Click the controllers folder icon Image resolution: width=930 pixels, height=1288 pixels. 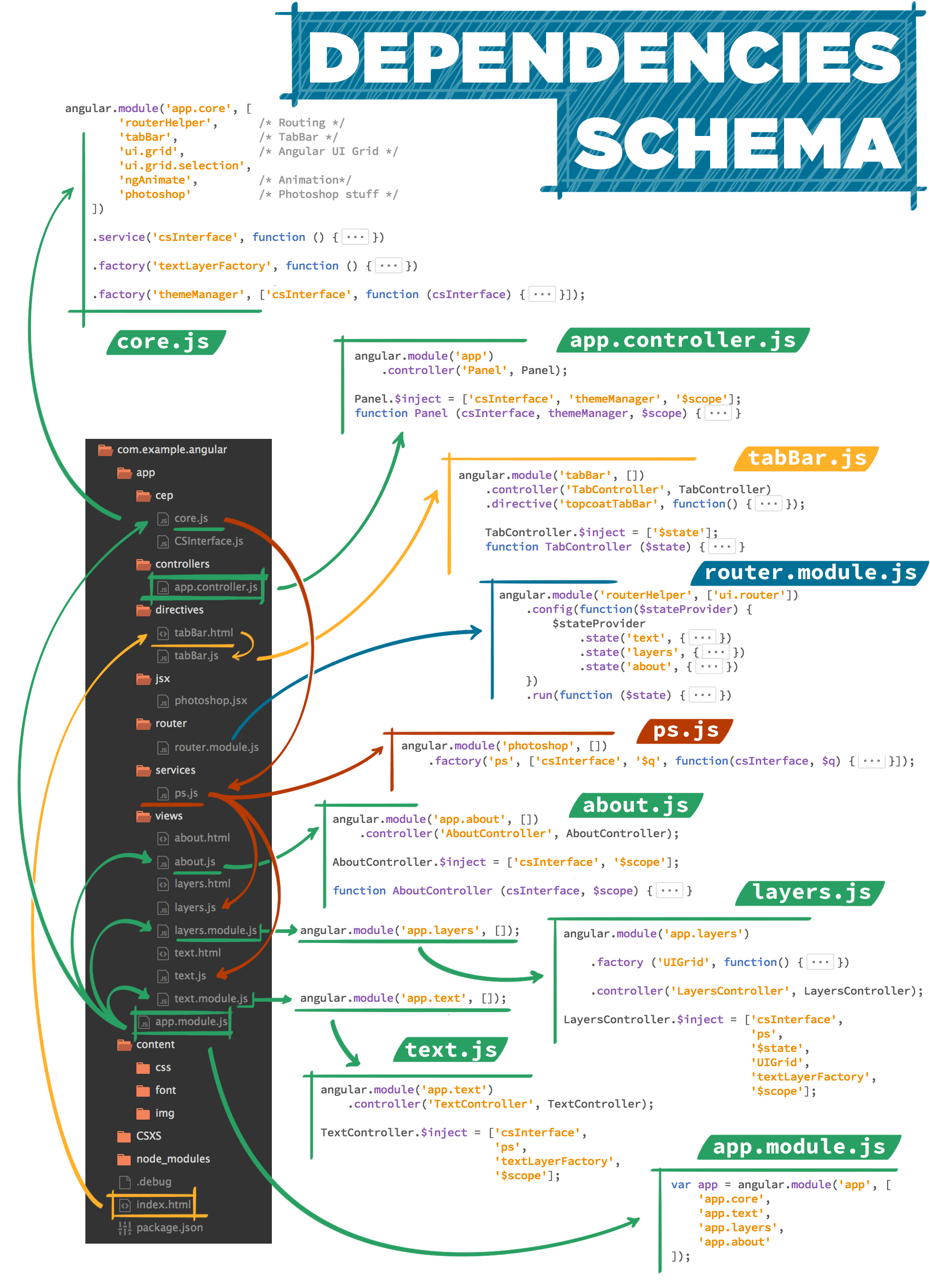(143, 564)
